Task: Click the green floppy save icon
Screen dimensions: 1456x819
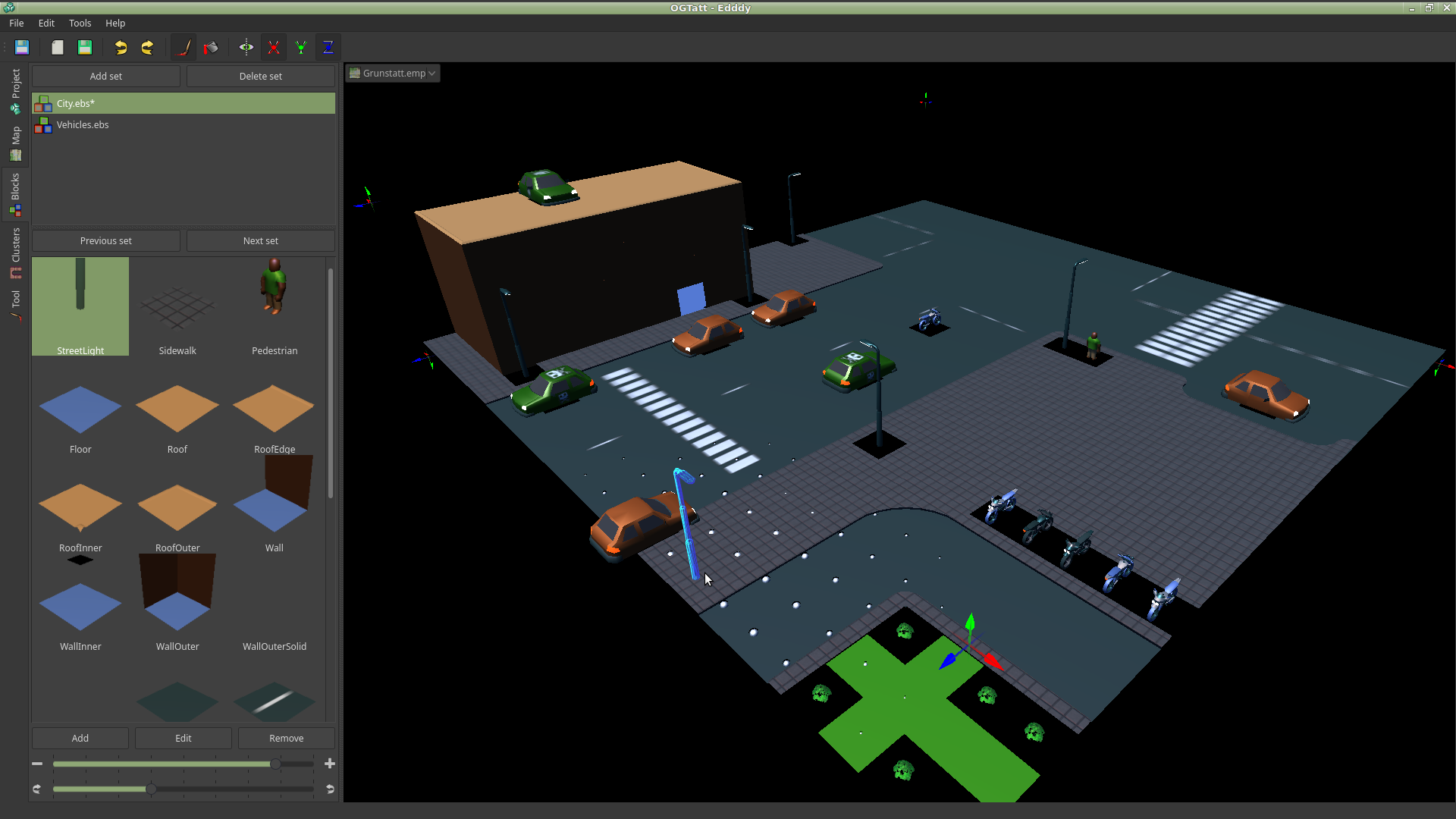Action: pyautogui.click(x=85, y=47)
